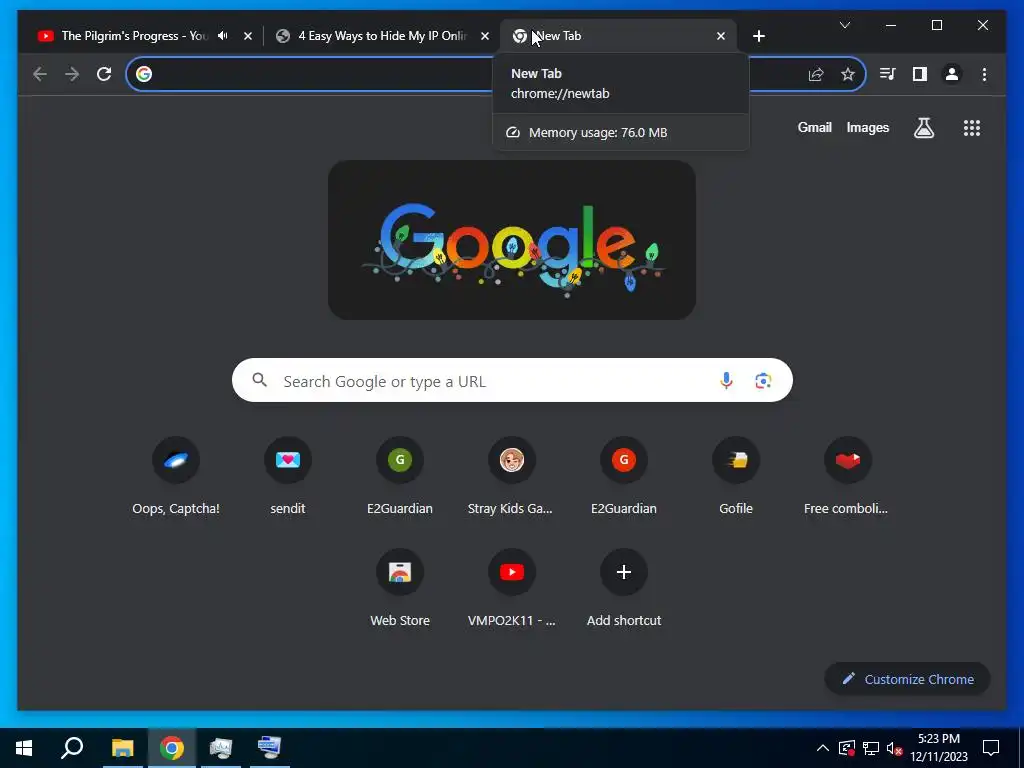
Task: Start voice search with microphone icon
Action: pos(726,380)
